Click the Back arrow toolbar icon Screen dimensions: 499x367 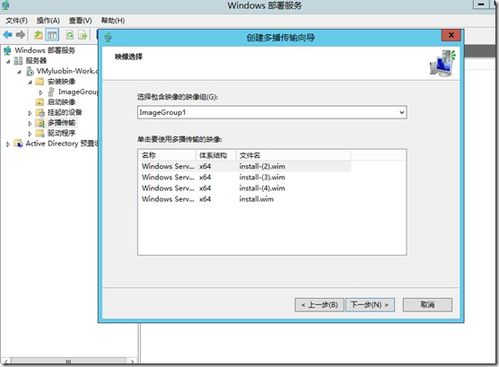click(8, 35)
